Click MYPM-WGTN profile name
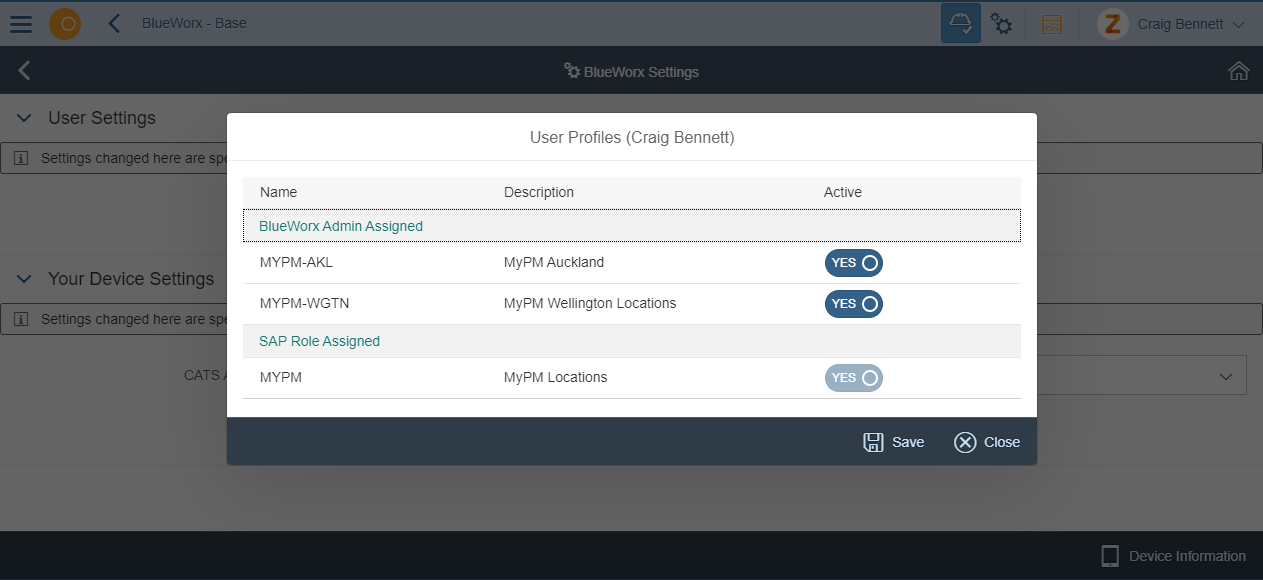Image resolution: width=1263 pixels, height=580 pixels. pyautogui.click(x=305, y=303)
